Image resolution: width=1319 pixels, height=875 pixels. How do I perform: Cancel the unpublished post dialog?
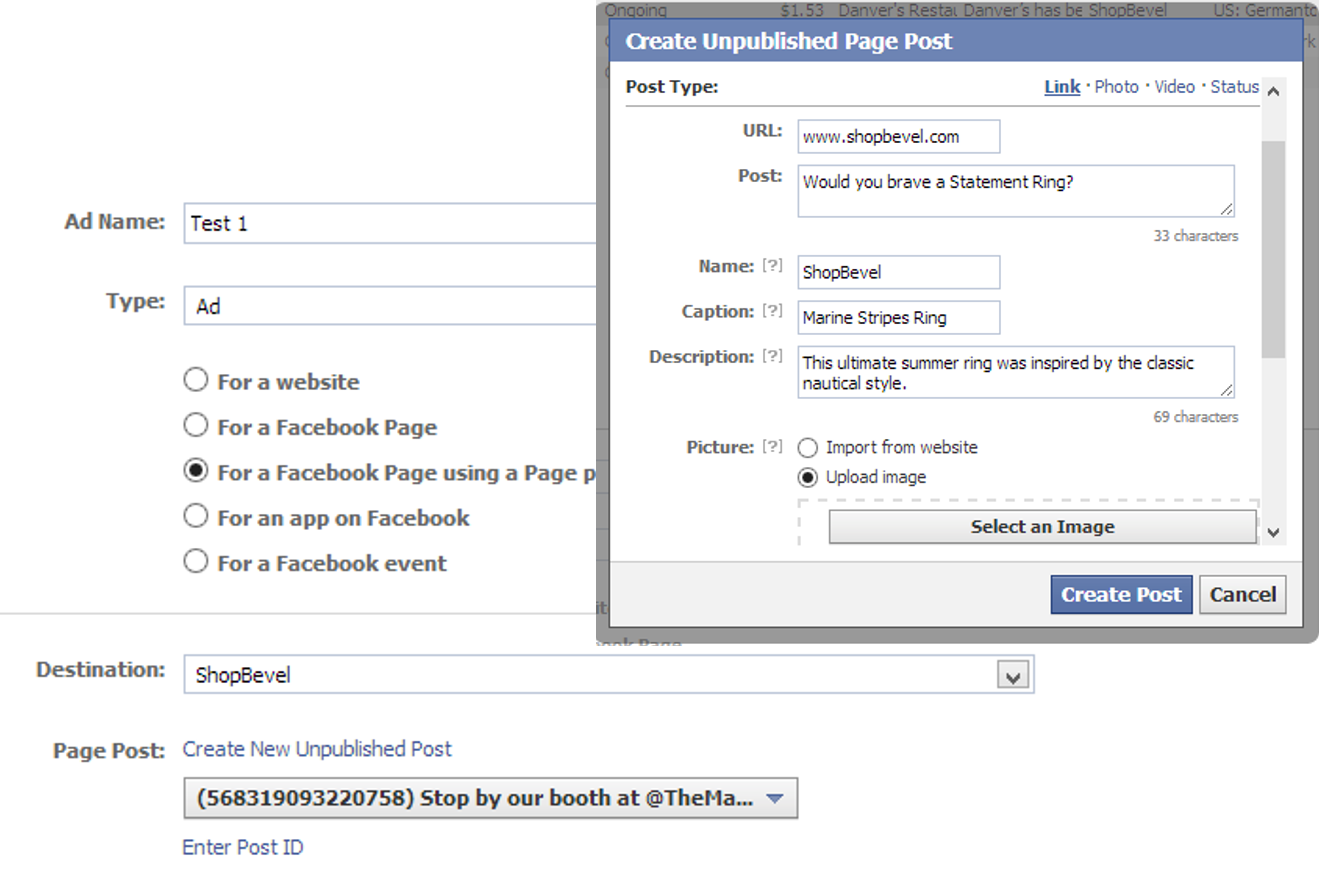click(1243, 594)
